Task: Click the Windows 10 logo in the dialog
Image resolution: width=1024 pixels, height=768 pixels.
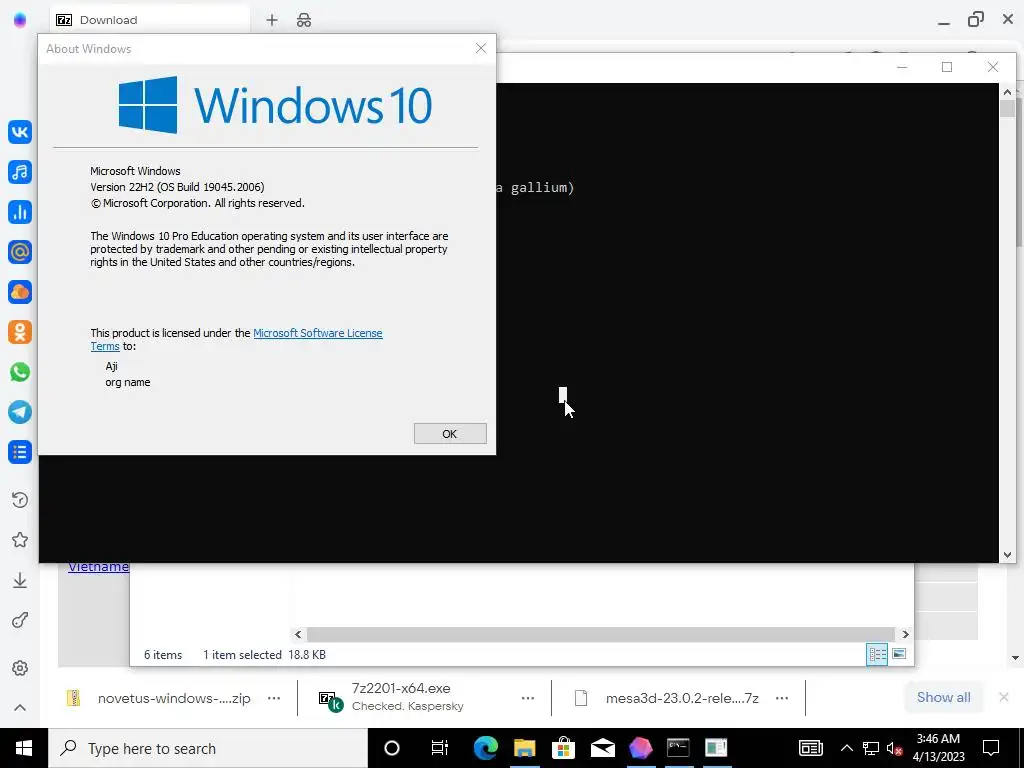Action: point(275,104)
